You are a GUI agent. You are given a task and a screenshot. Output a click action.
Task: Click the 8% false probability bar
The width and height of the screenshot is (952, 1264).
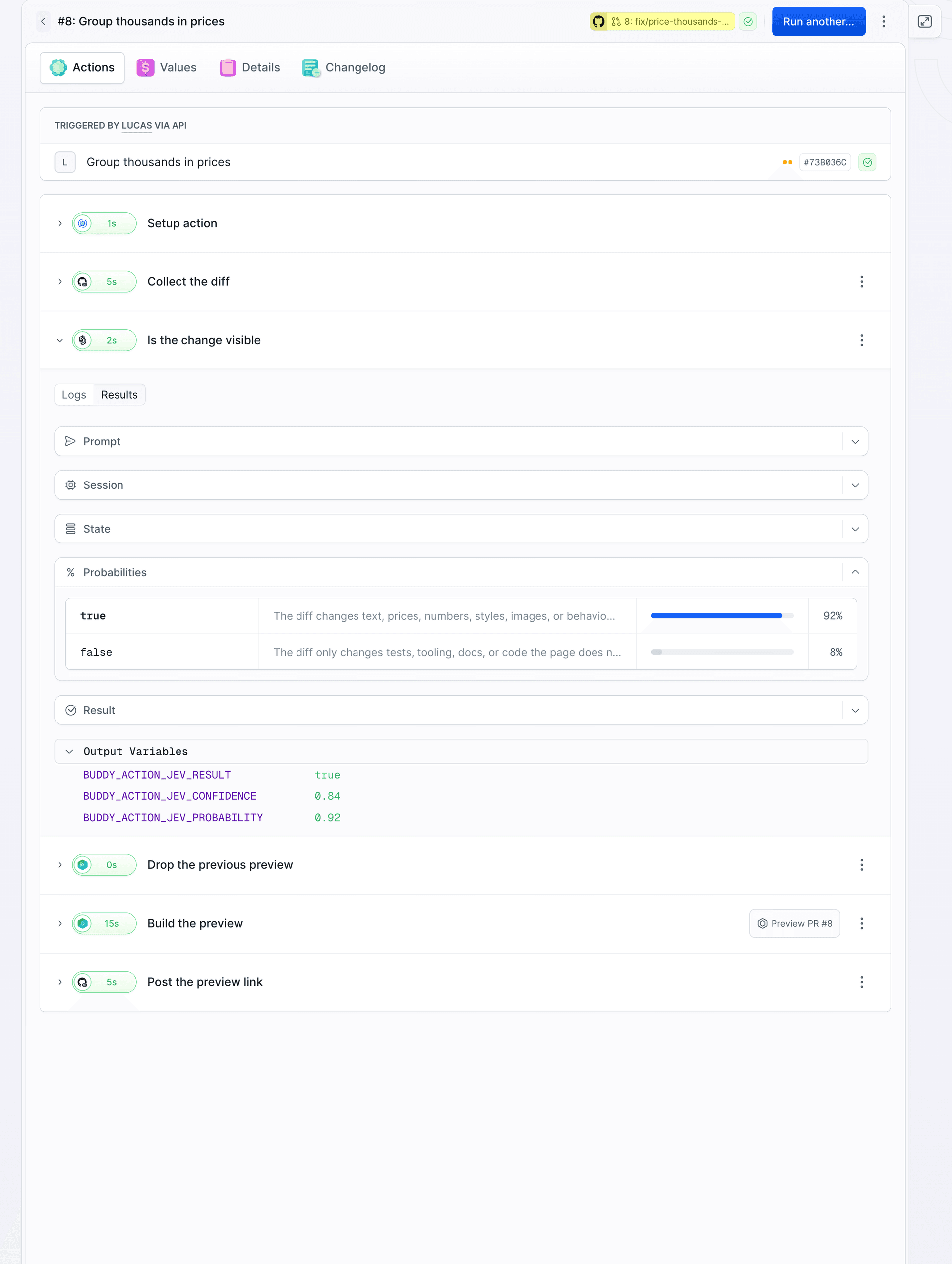pyautogui.click(x=722, y=653)
